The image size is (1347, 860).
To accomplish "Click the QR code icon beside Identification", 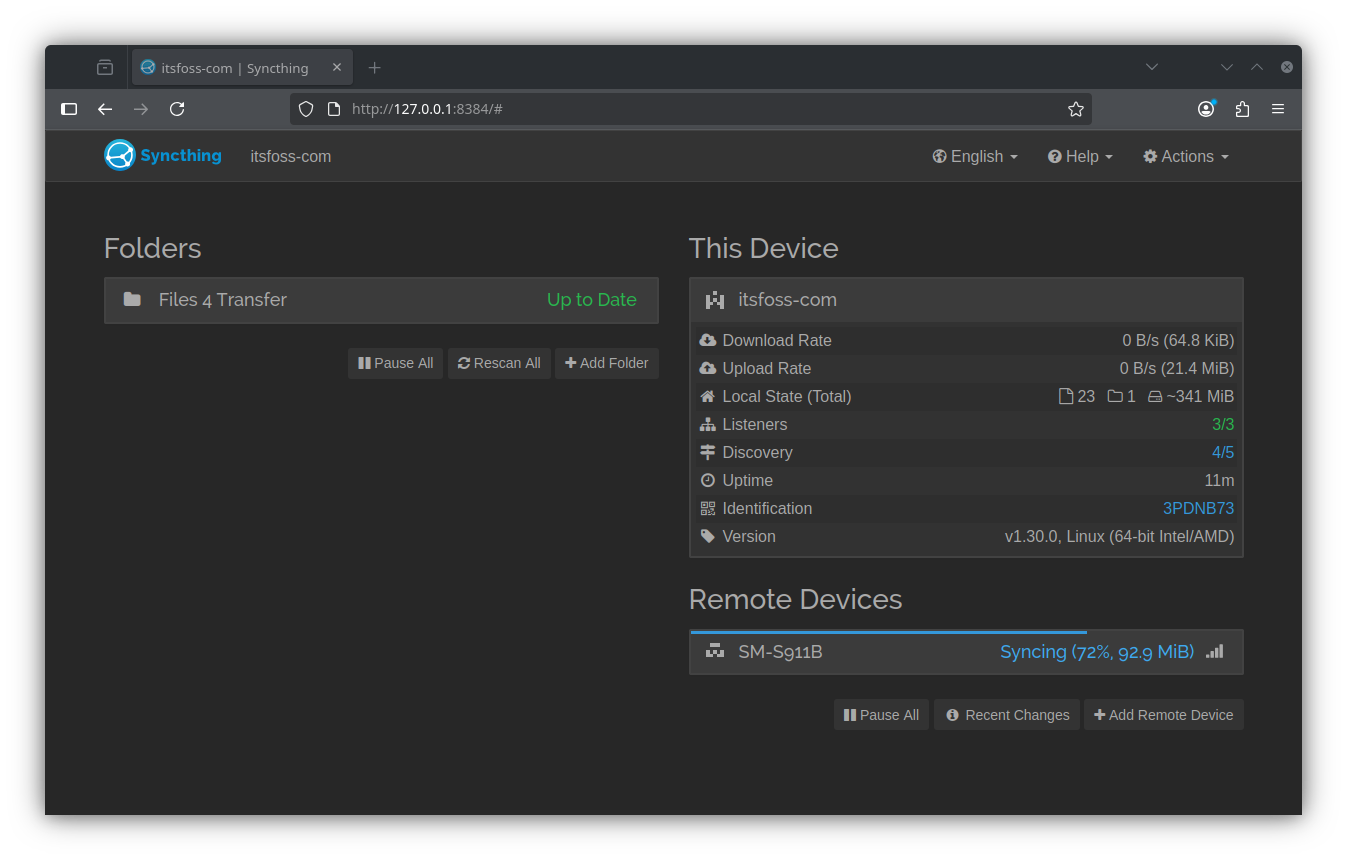I will pyautogui.click(x=708, y=508).
